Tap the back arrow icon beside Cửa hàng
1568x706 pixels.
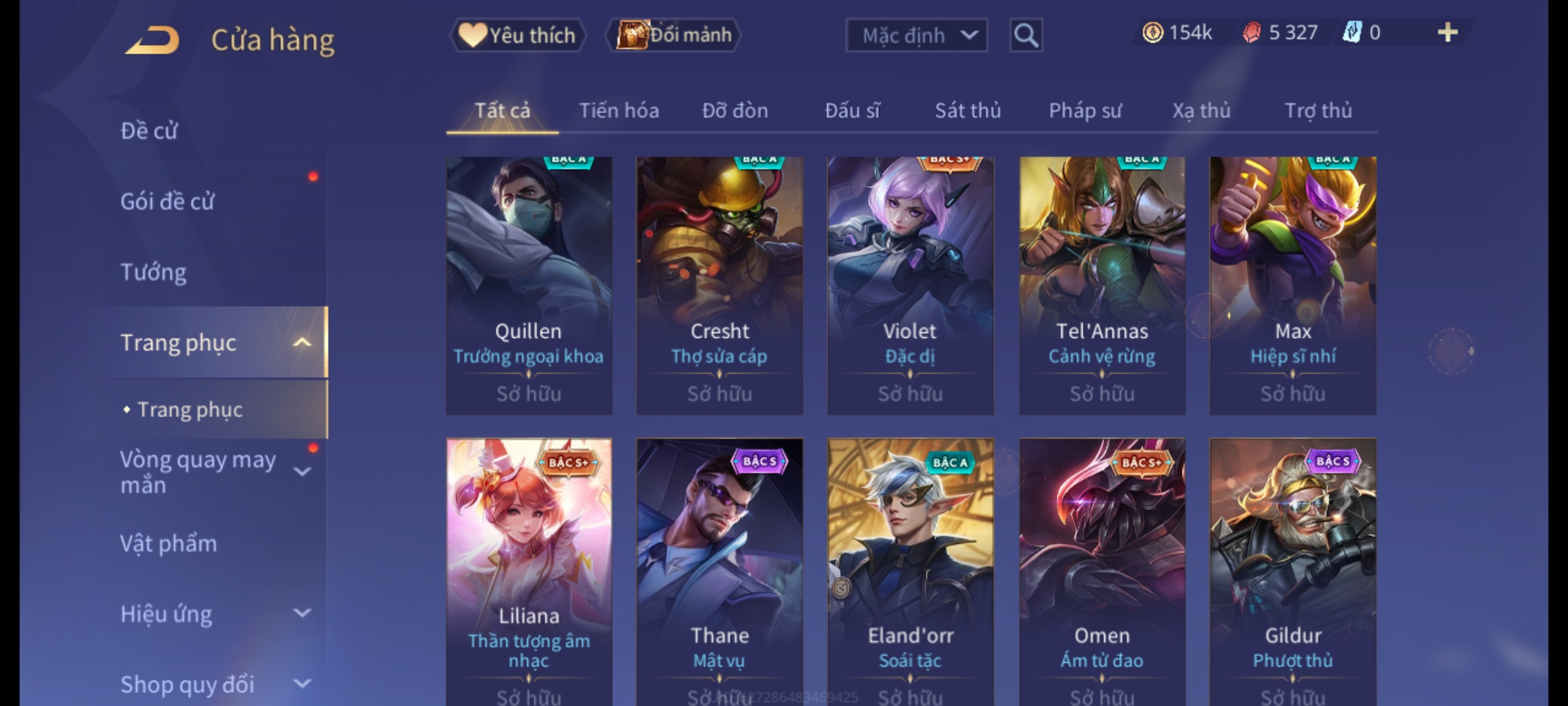[x=152, y=40]
